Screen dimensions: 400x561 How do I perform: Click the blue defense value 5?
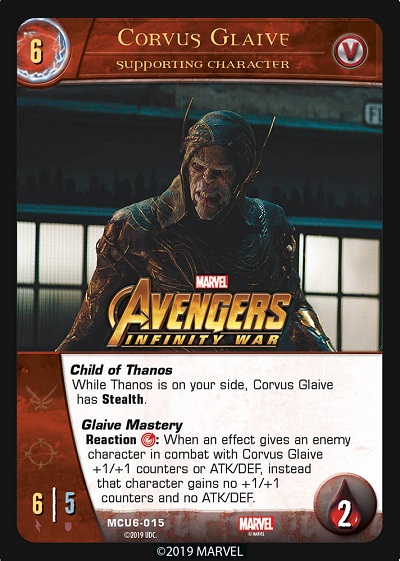(x=70, y=503)
